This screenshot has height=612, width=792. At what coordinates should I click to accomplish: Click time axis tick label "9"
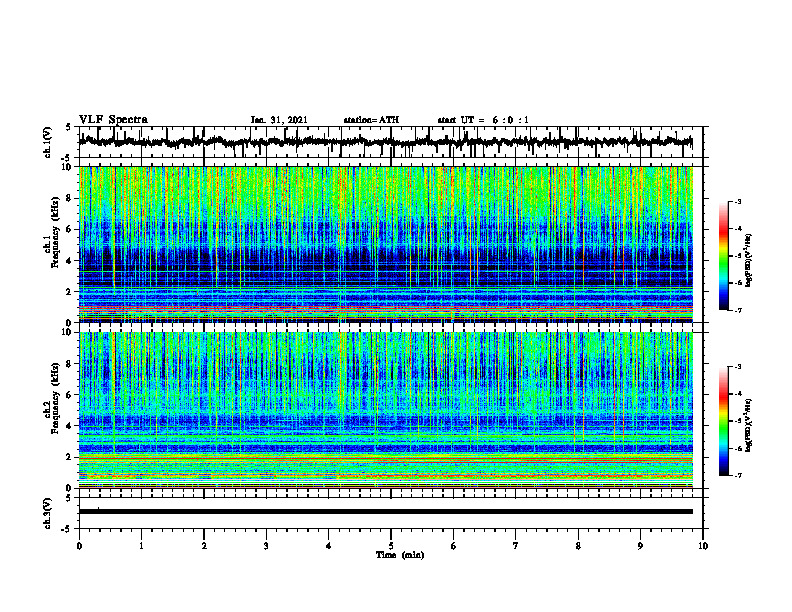pyautogui.click(x=640, y=546)
